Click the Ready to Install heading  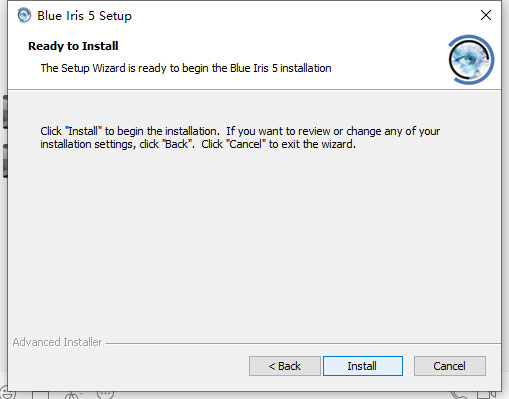pyautogui.click(x=73, y=46)
